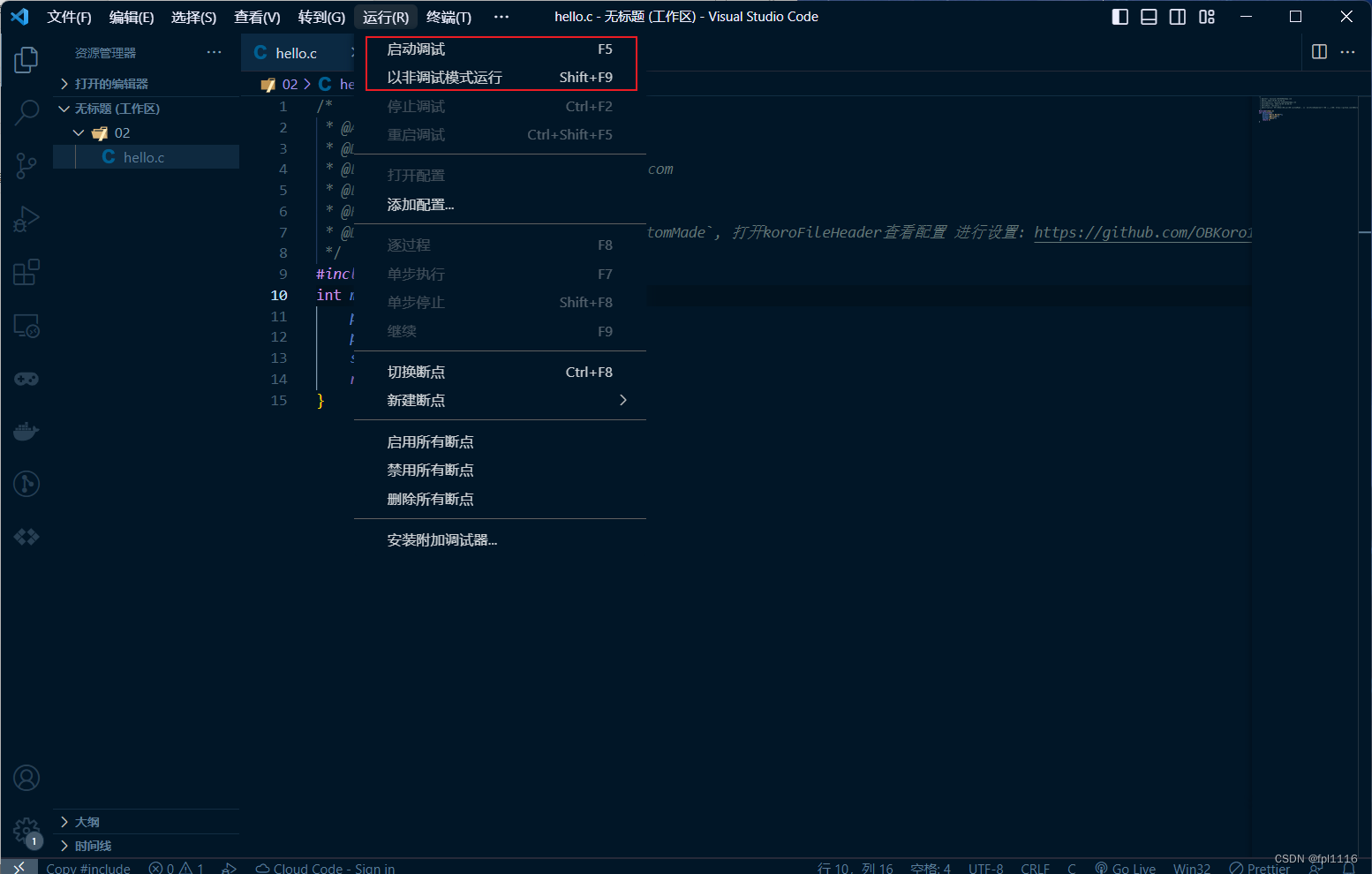Open Customize Layout icon

click(x=1207, y=17)
